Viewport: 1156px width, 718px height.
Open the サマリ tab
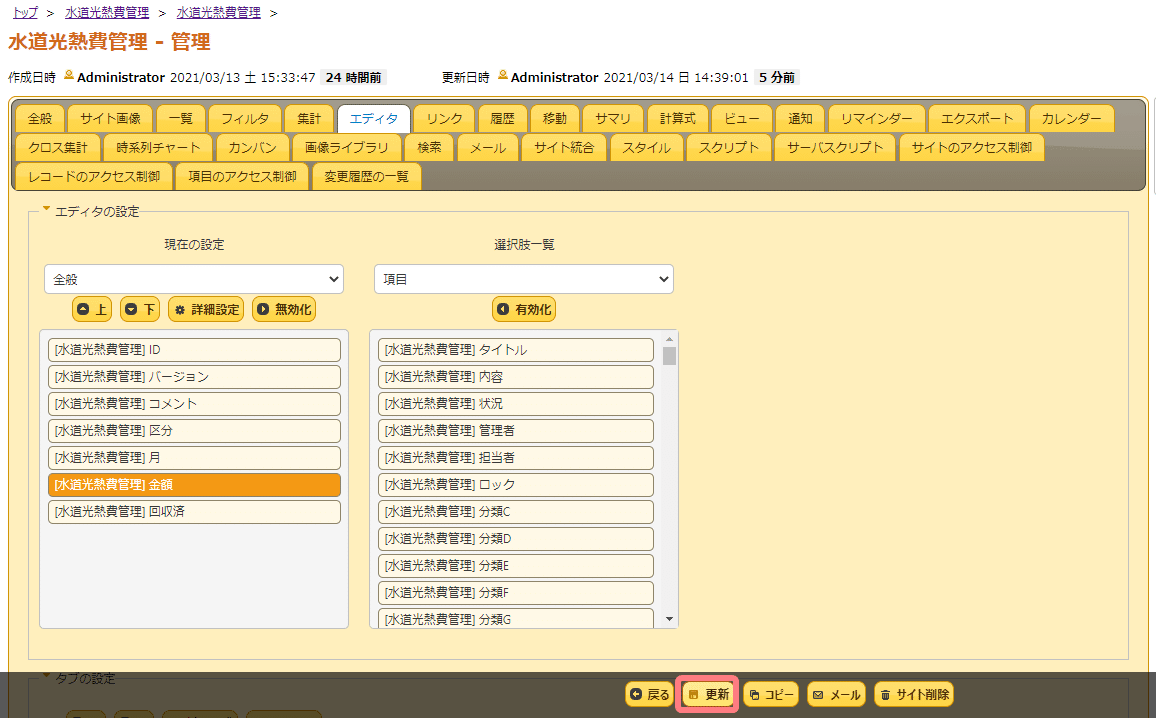pos(613,119)
